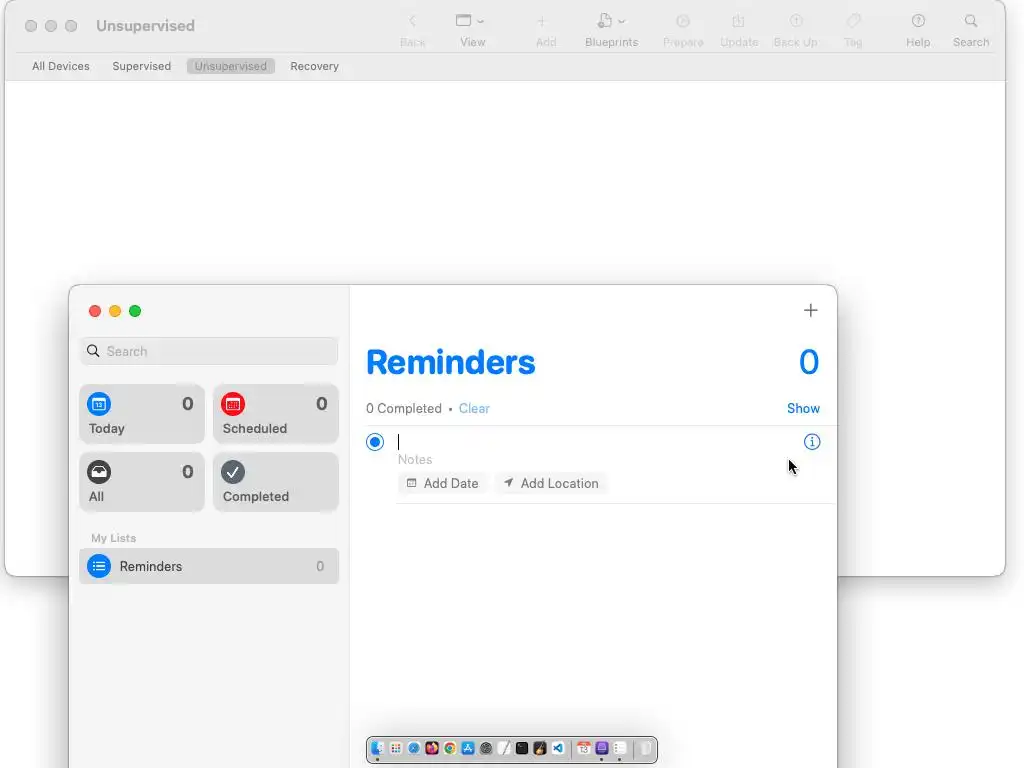Open Help in the Configurator toolbar
The height and width of the screenshot is (768, 1024).
(918, 30)
